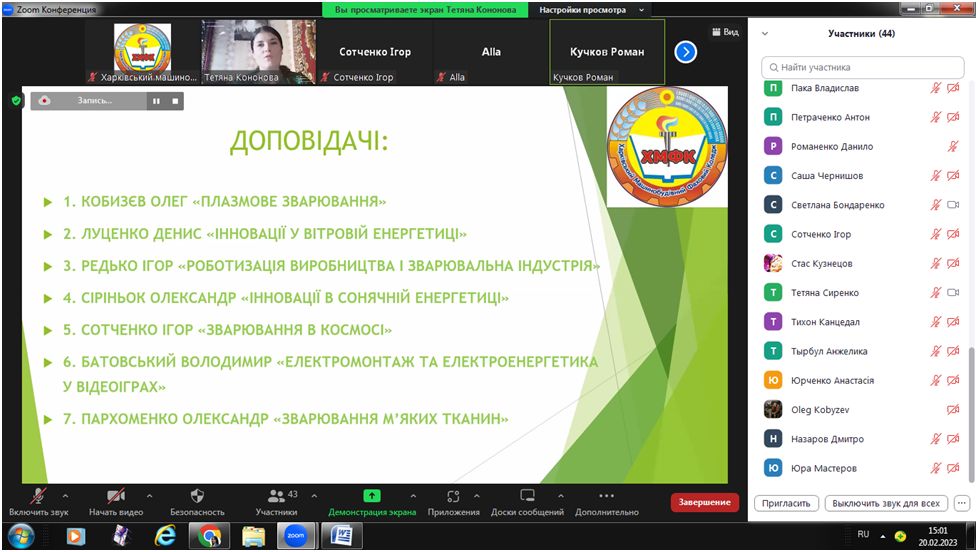The image size is (978, 552).
Task: Click camera-off icon for Сотченко Ігор in list
Action: [x=953, y=234]
